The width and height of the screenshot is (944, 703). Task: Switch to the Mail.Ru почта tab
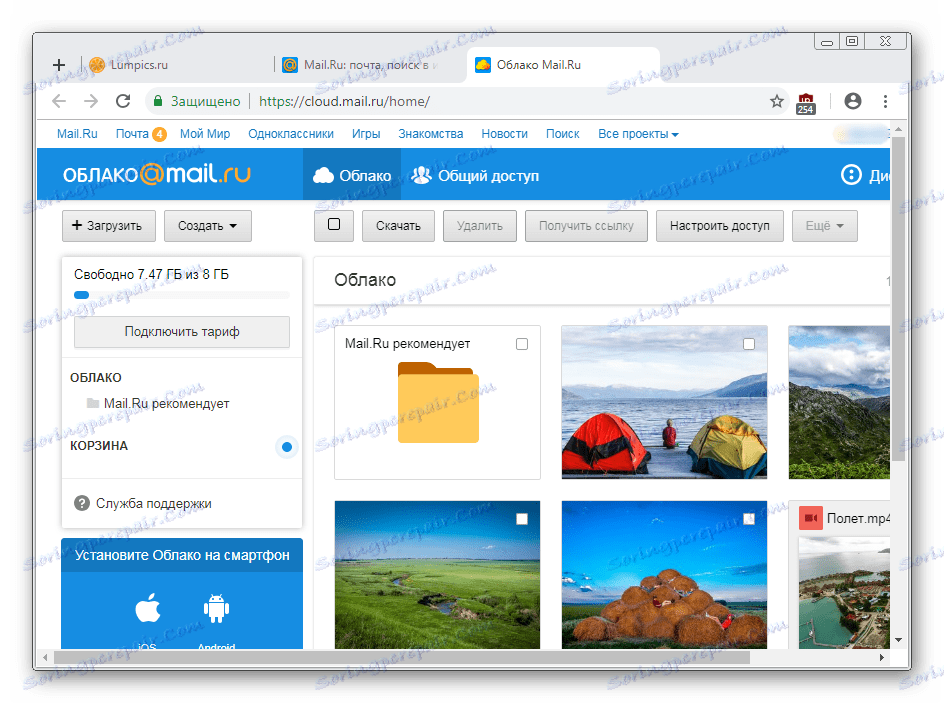(x=367, y=64)
